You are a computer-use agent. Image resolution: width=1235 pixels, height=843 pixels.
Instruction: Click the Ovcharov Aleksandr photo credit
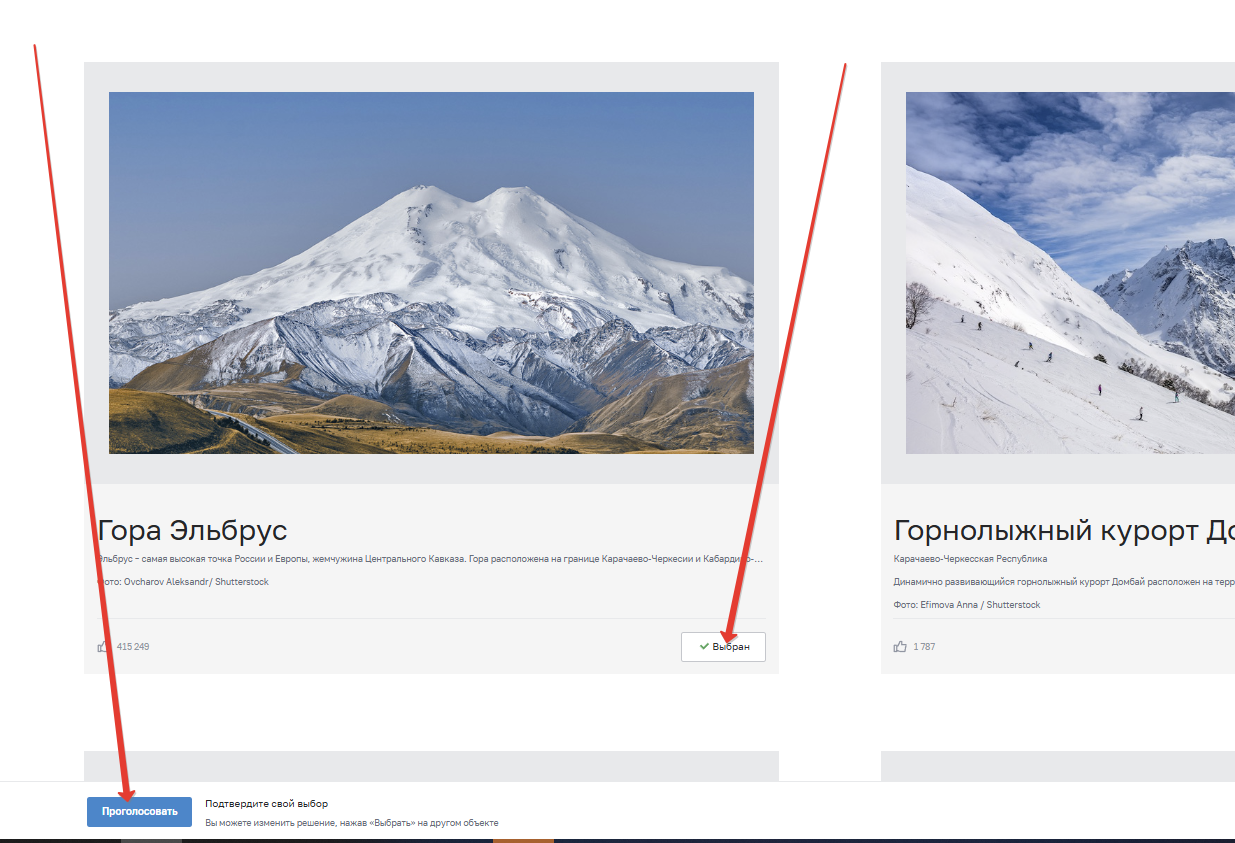coord(183,582)
